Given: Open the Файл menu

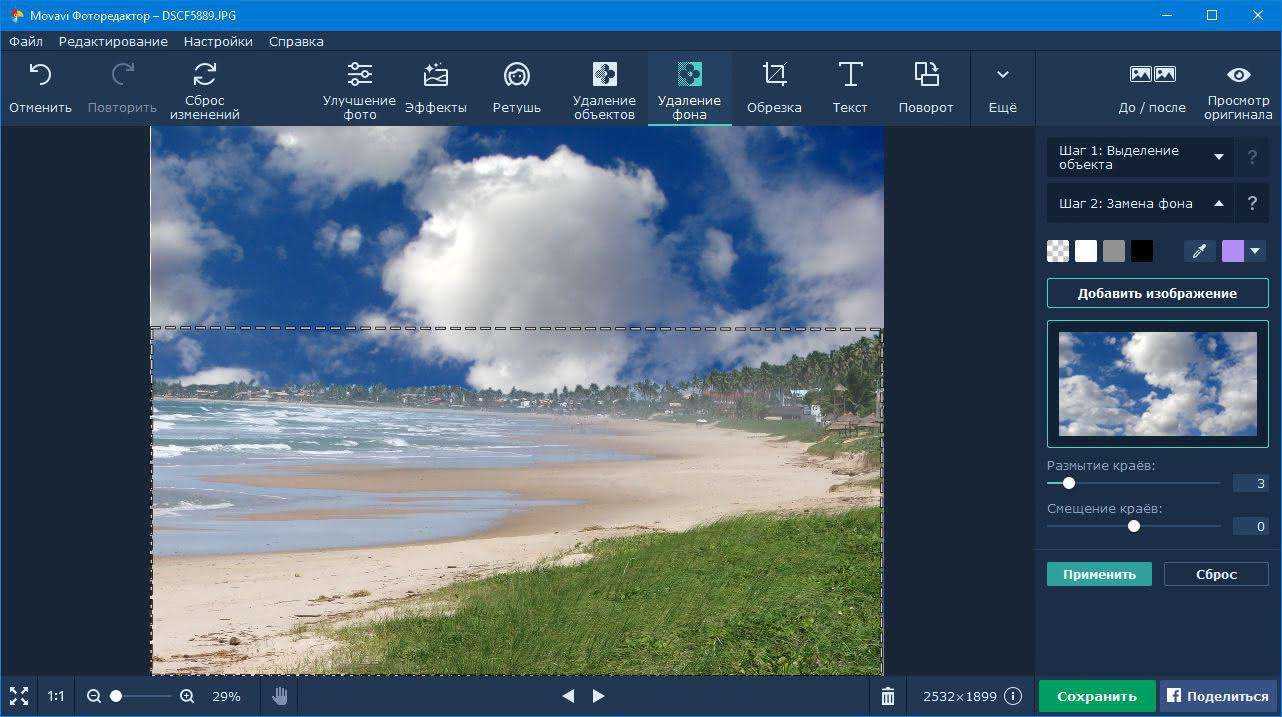Looking at the screenshot, I should (26, 42).
